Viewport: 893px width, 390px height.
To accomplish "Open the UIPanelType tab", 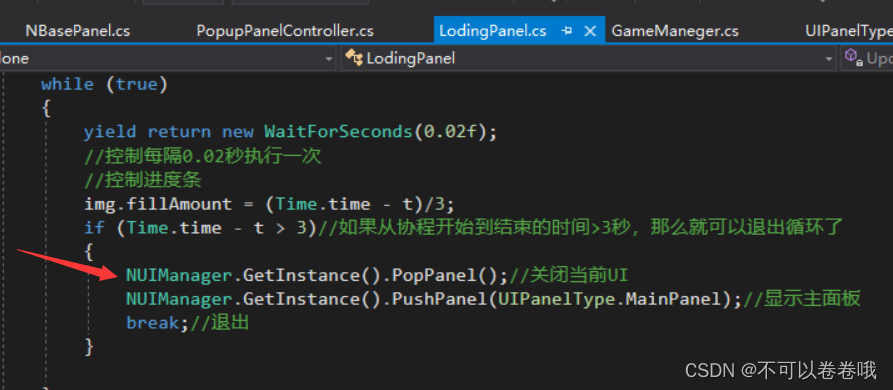I will click(849, 31).
